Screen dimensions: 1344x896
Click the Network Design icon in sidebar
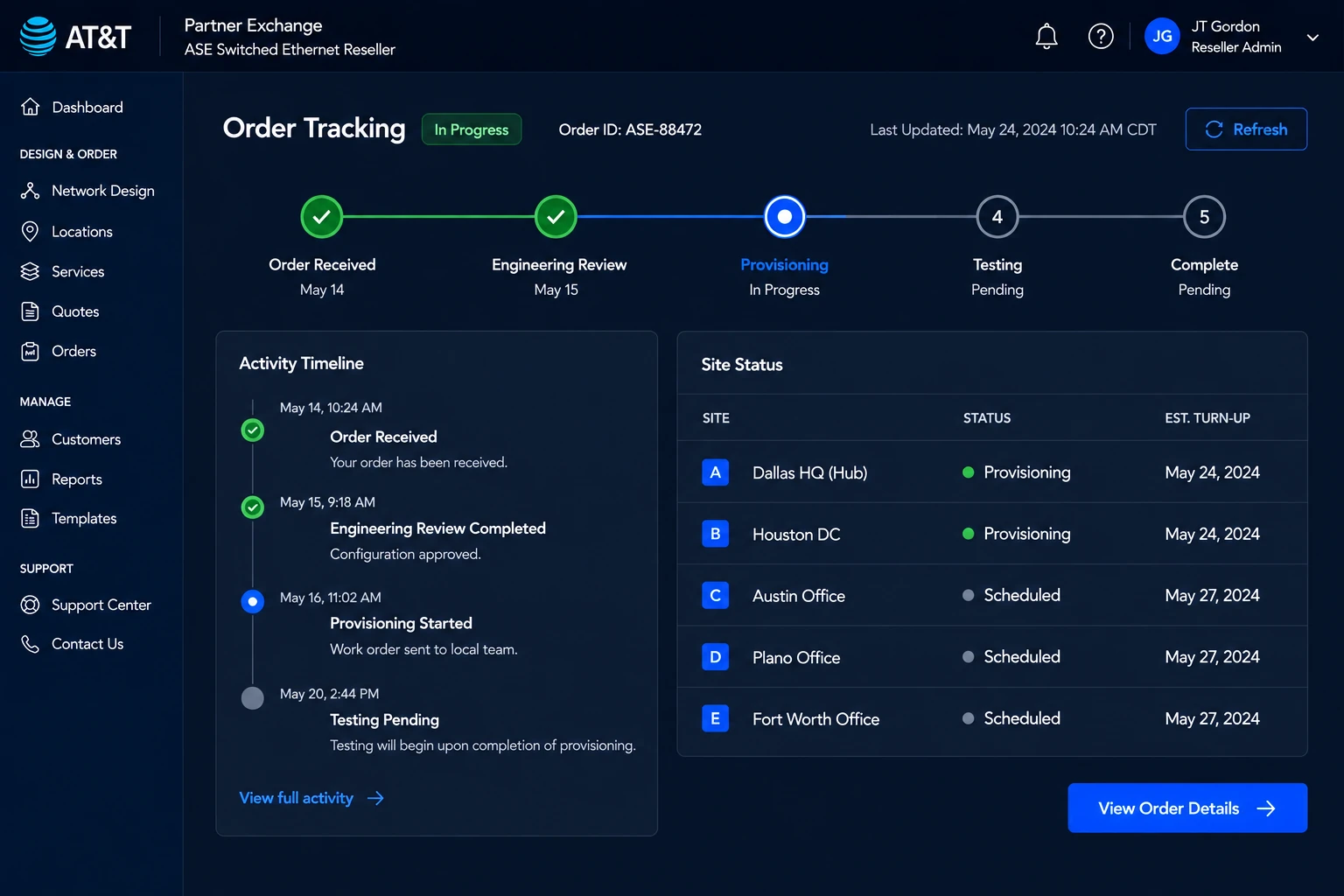pos(31,191)
